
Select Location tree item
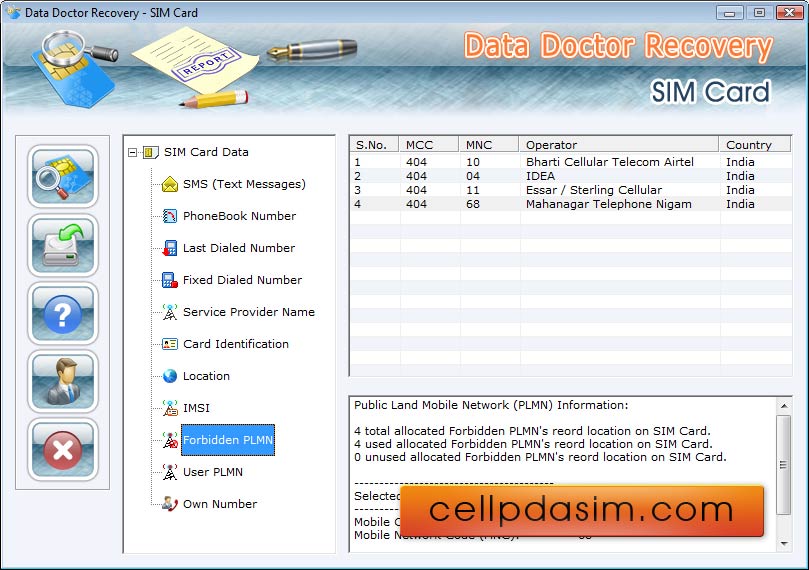click(x=206, y=376)
